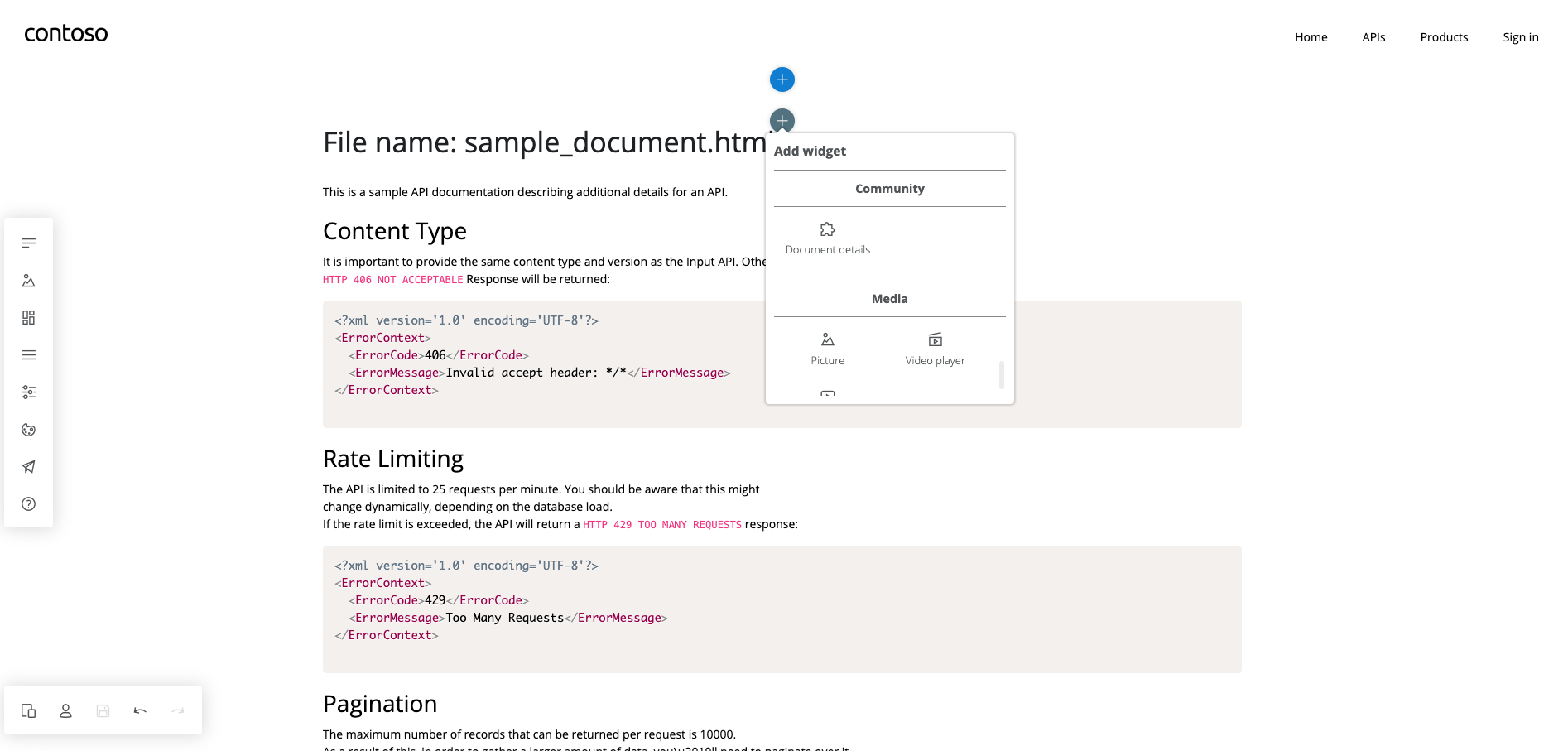Click the paper plane publish icon
This screenshot has width=1568, height=751.
click(x=28, y=467)
